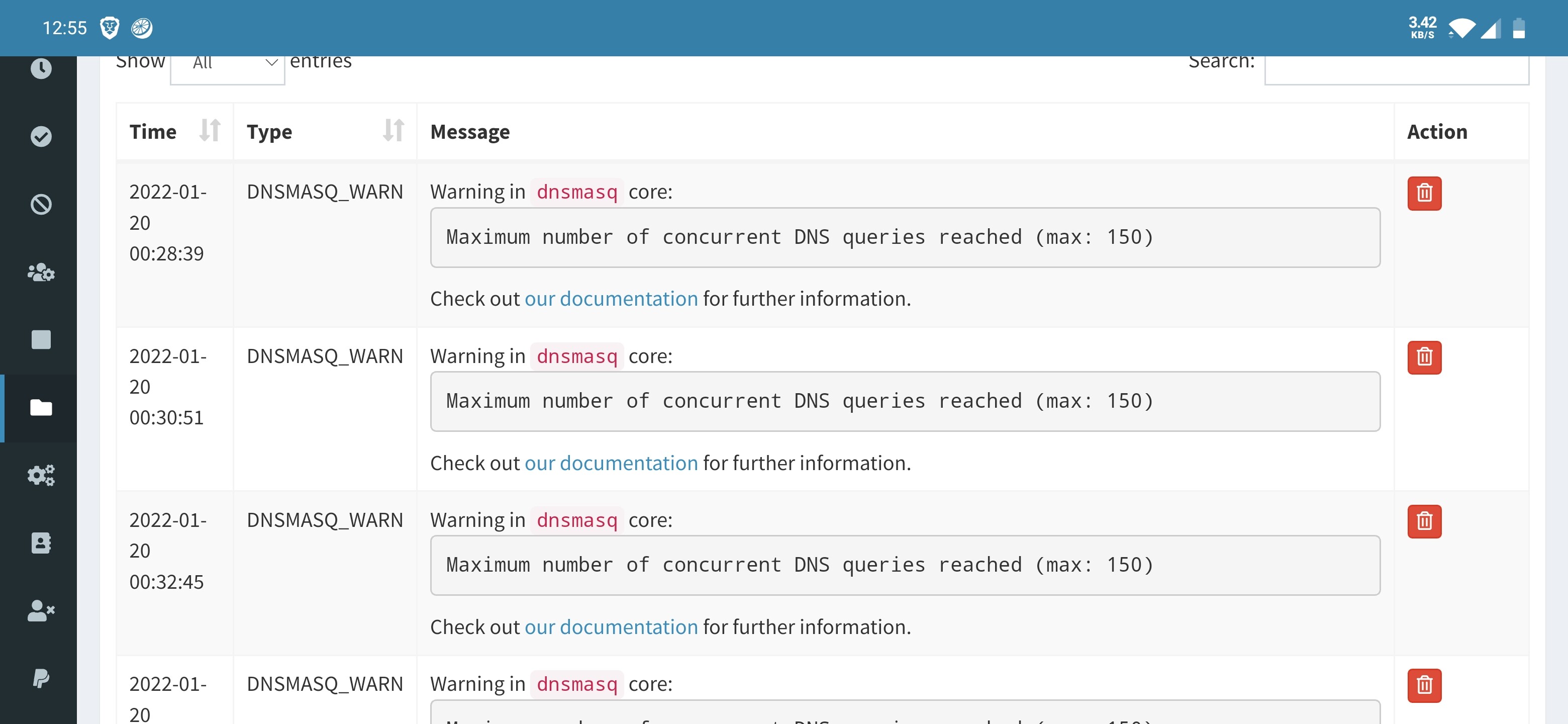Image resolution: width=1568 pixels, height=724 pixels.
Task: Delete the fourth partially visible warning
Action: (x=1424, y=686)
